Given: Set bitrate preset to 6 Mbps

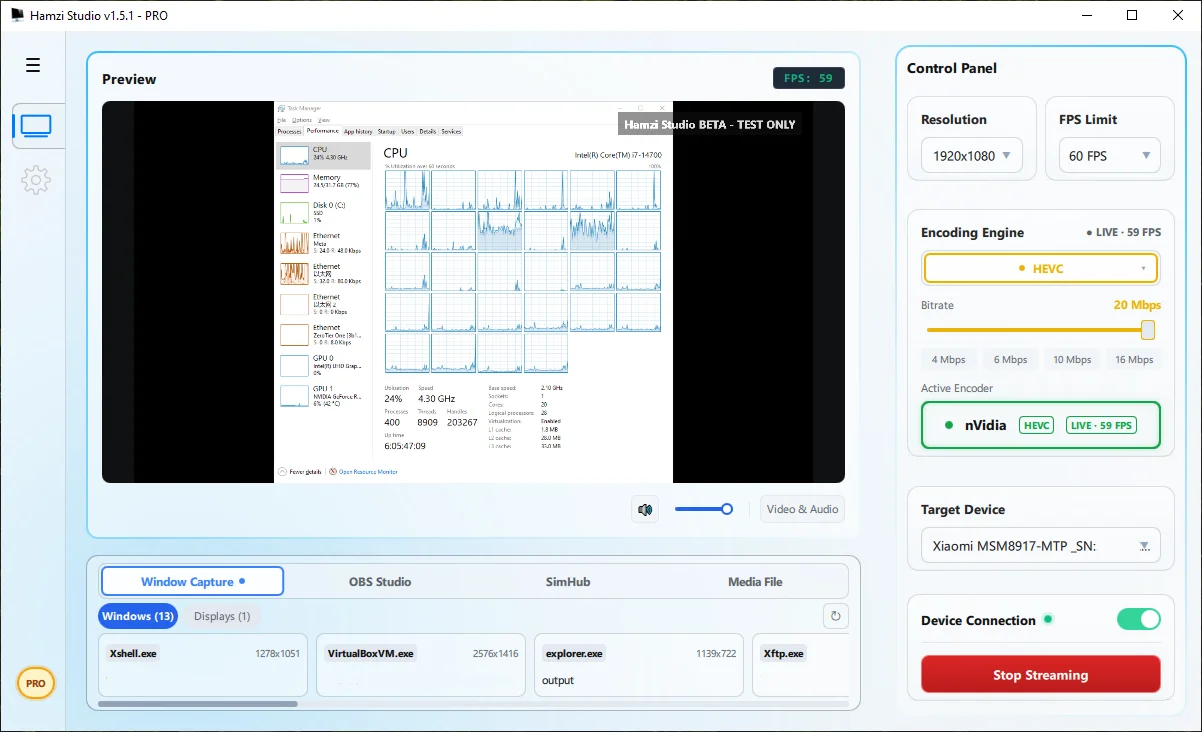Looking at the screenshot, I should [x=1011, y=360].
